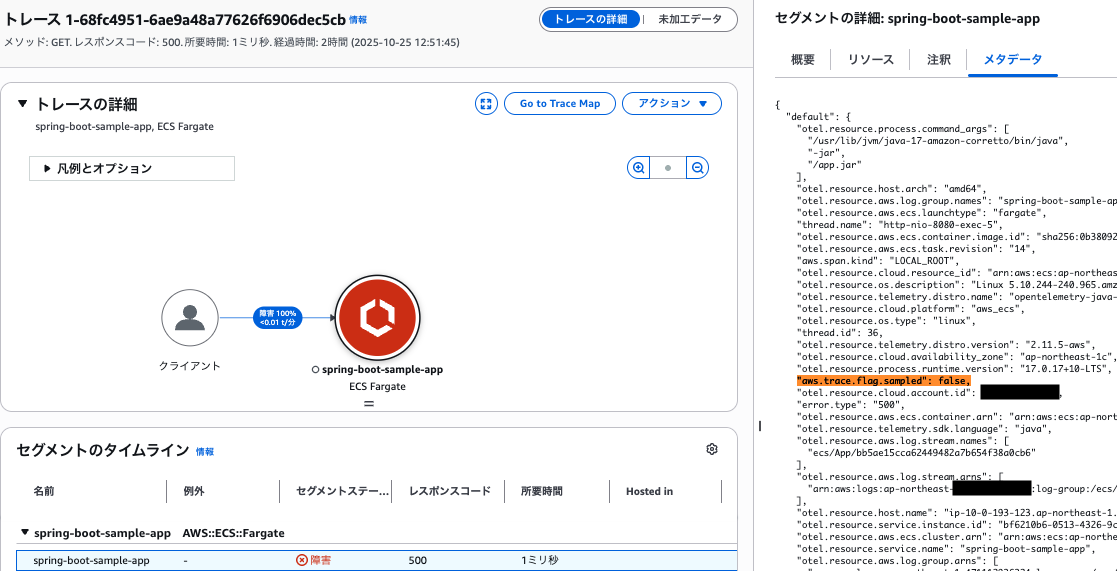Viewport: 1117px width, 571px height.
Task: Open the 概要 tab
Action: 803,60
